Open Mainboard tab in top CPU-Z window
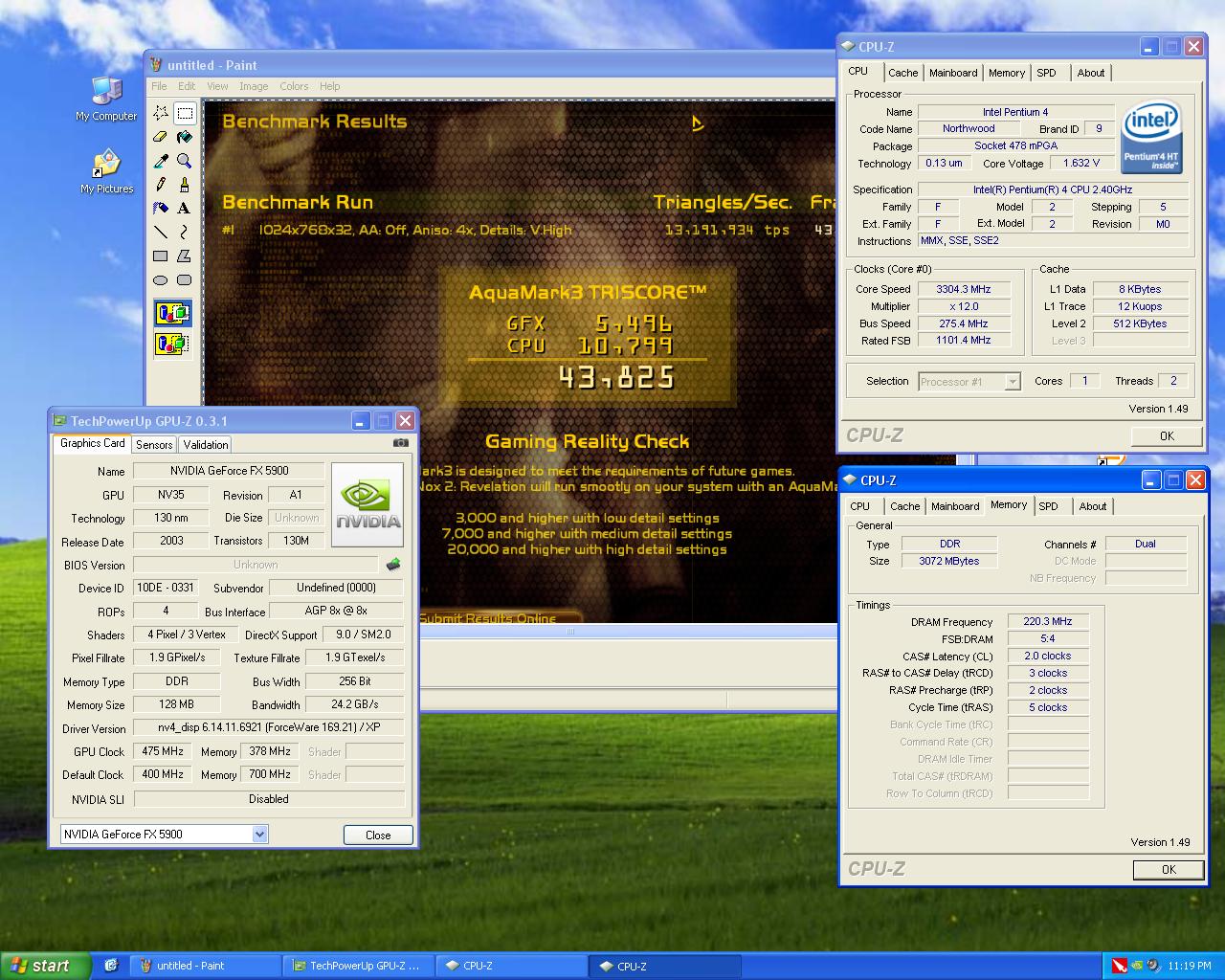Viewport: 1225px width, 980px height. pyautogui.click(x=953, y=73)
